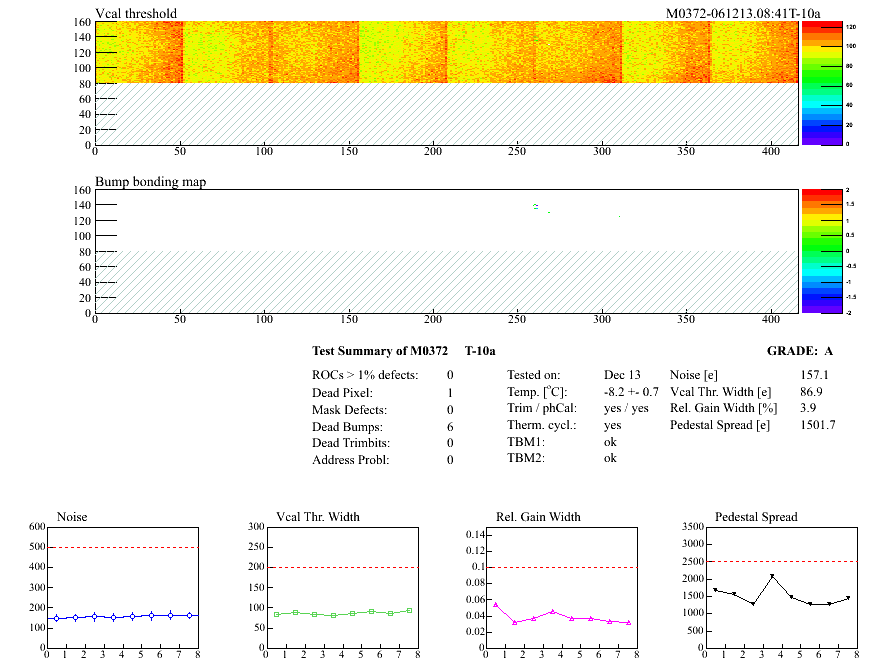The image size is (896, 672).
Task: Click the test date "Dec 13"
Action: coord(622,375)
